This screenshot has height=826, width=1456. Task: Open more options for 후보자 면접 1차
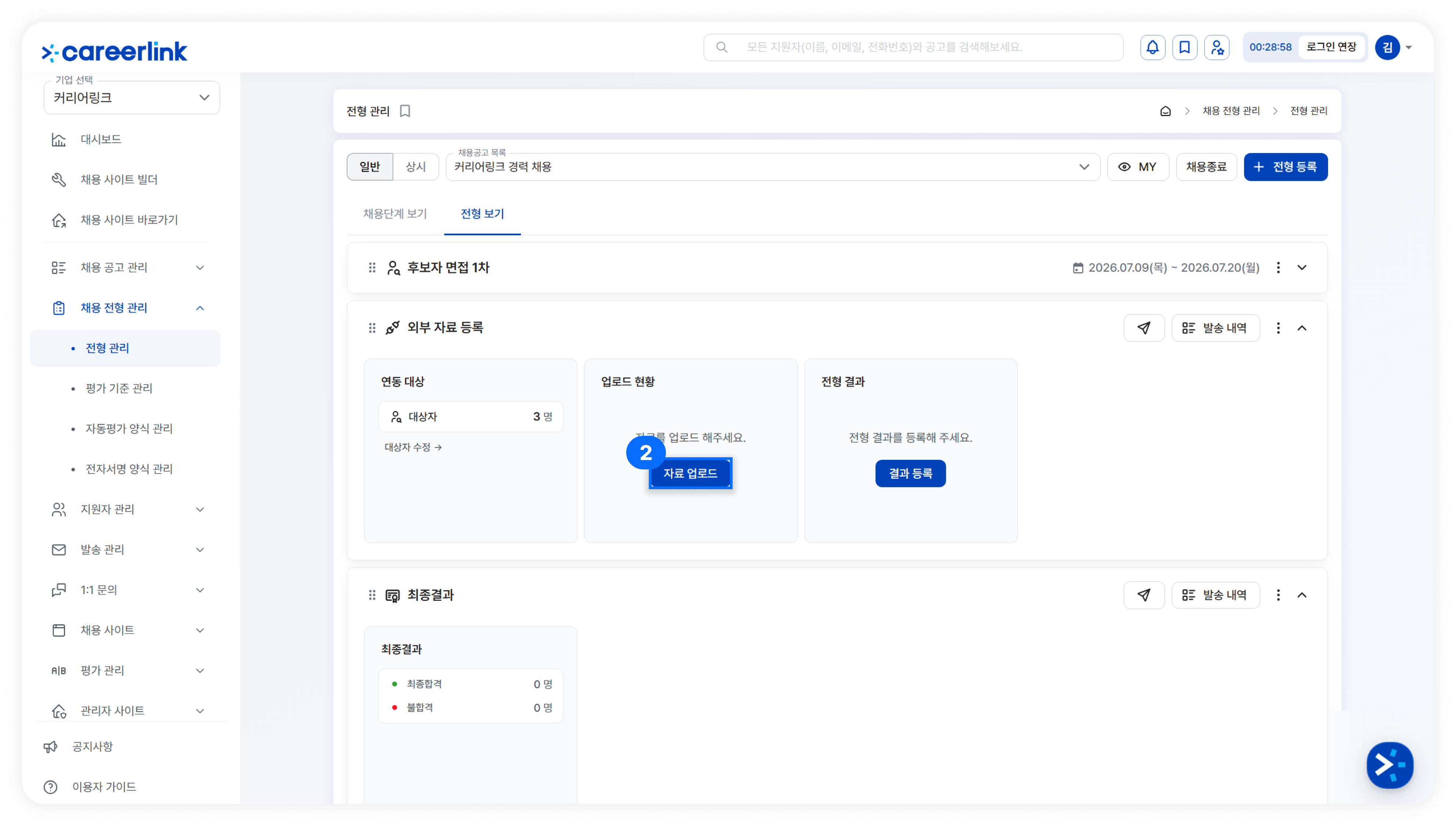click(x=1278, y=268)
